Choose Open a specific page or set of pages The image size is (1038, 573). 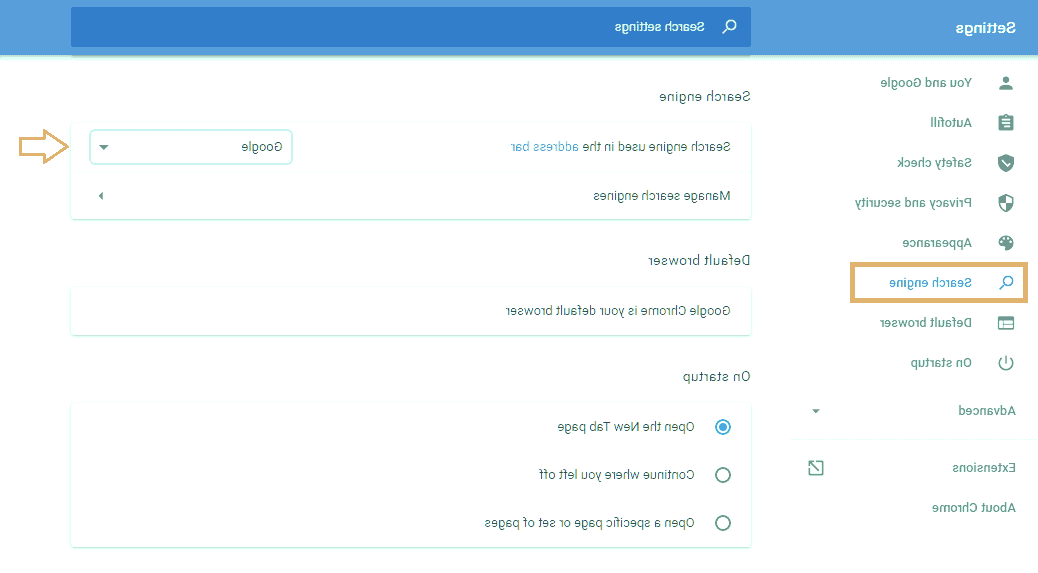click(x=723, y=523)
